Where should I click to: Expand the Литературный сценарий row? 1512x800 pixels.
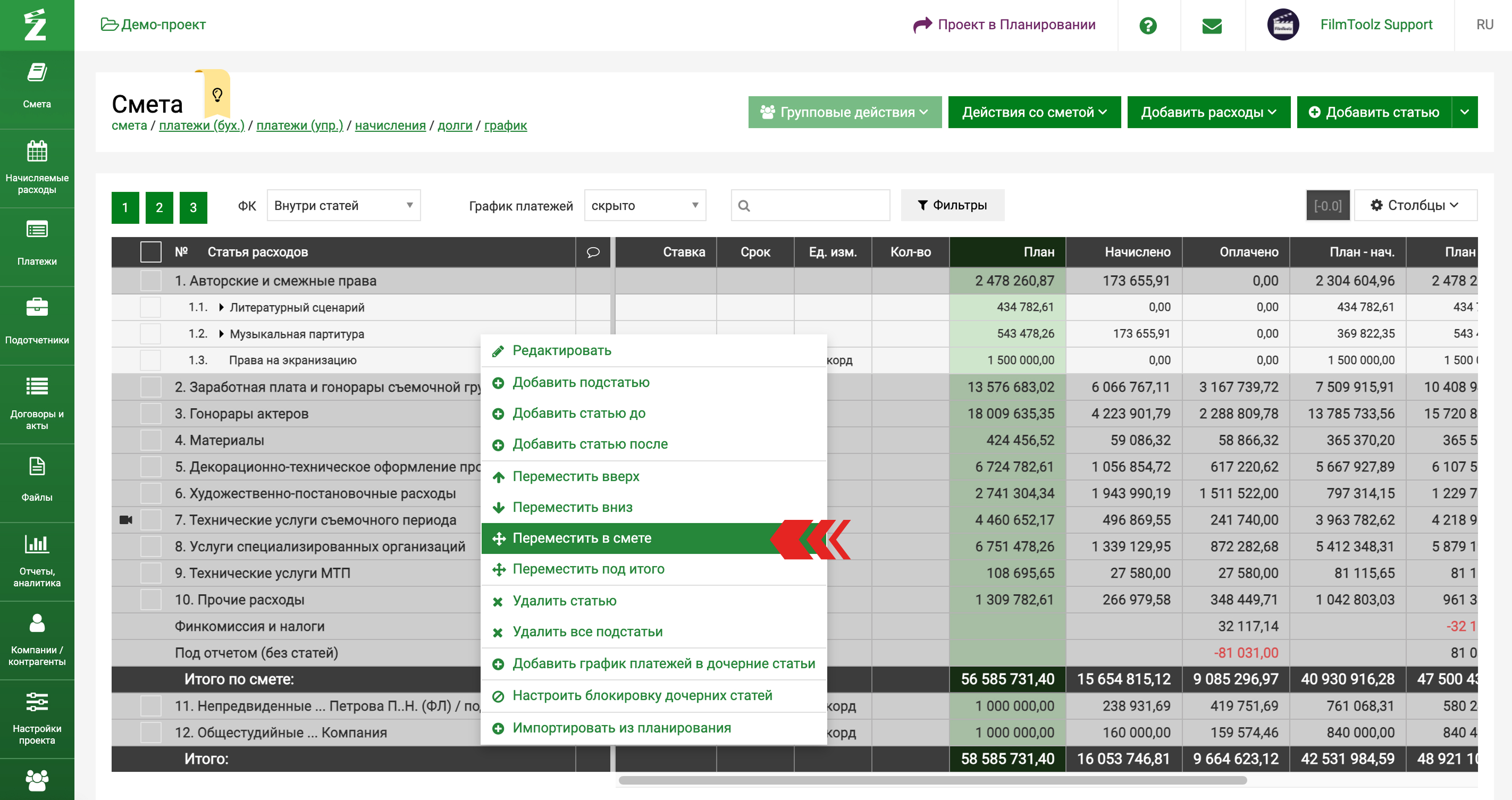pyautogui.click(x=221, y=308)
